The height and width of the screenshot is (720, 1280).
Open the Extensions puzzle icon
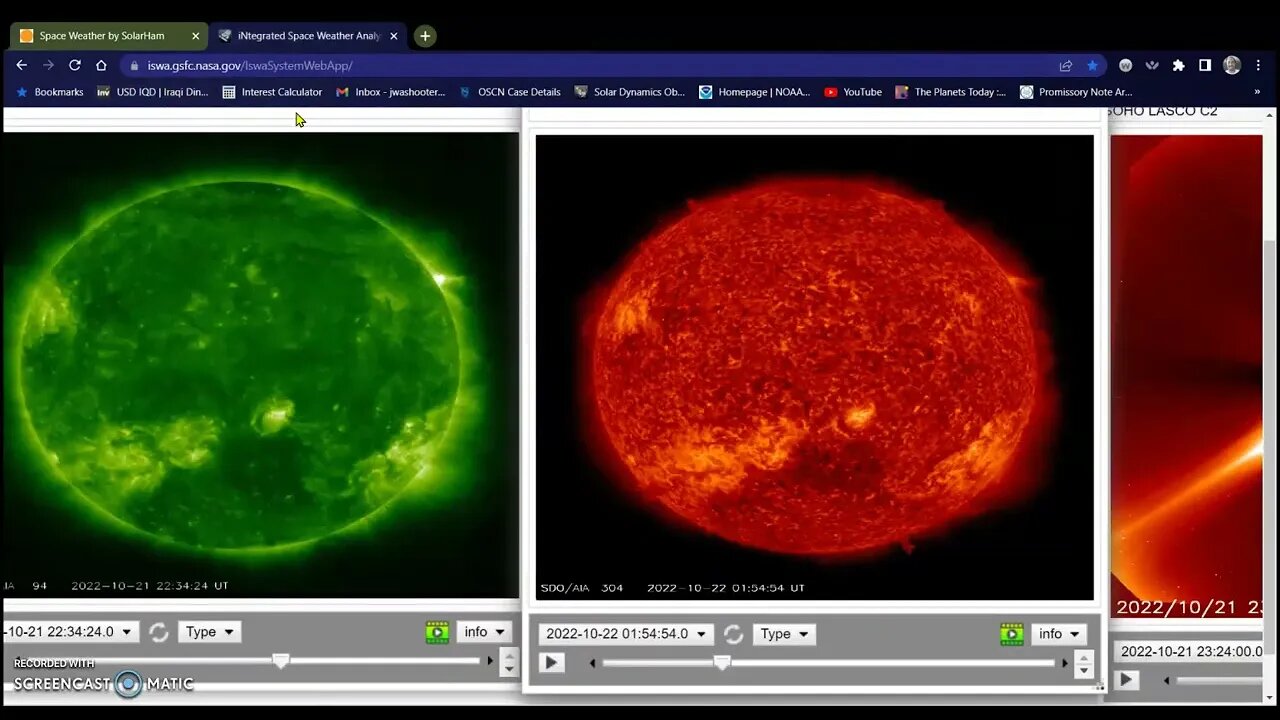click(1179, 65)
